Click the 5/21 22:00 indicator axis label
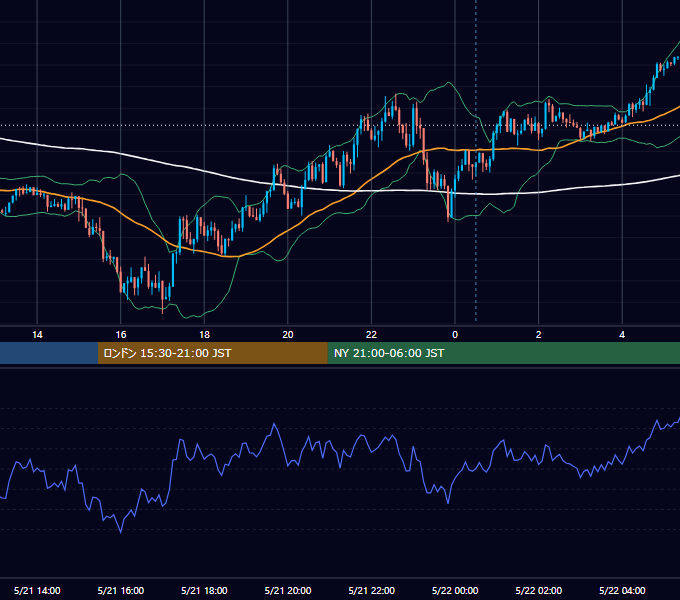Image resolution: width=680 pixels, height=600 pixels. click(372, 590)
